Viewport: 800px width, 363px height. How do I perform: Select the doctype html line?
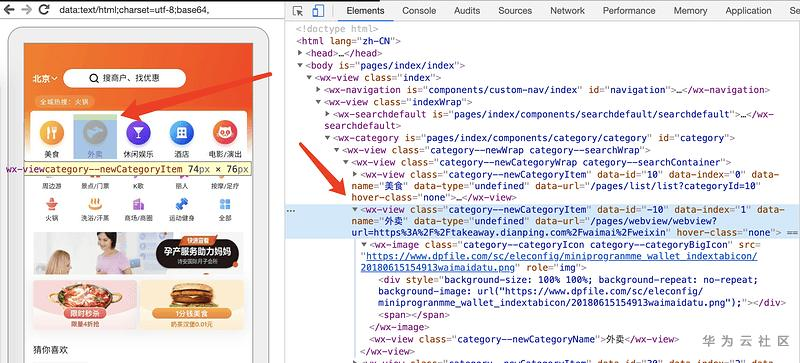point(337,29)
